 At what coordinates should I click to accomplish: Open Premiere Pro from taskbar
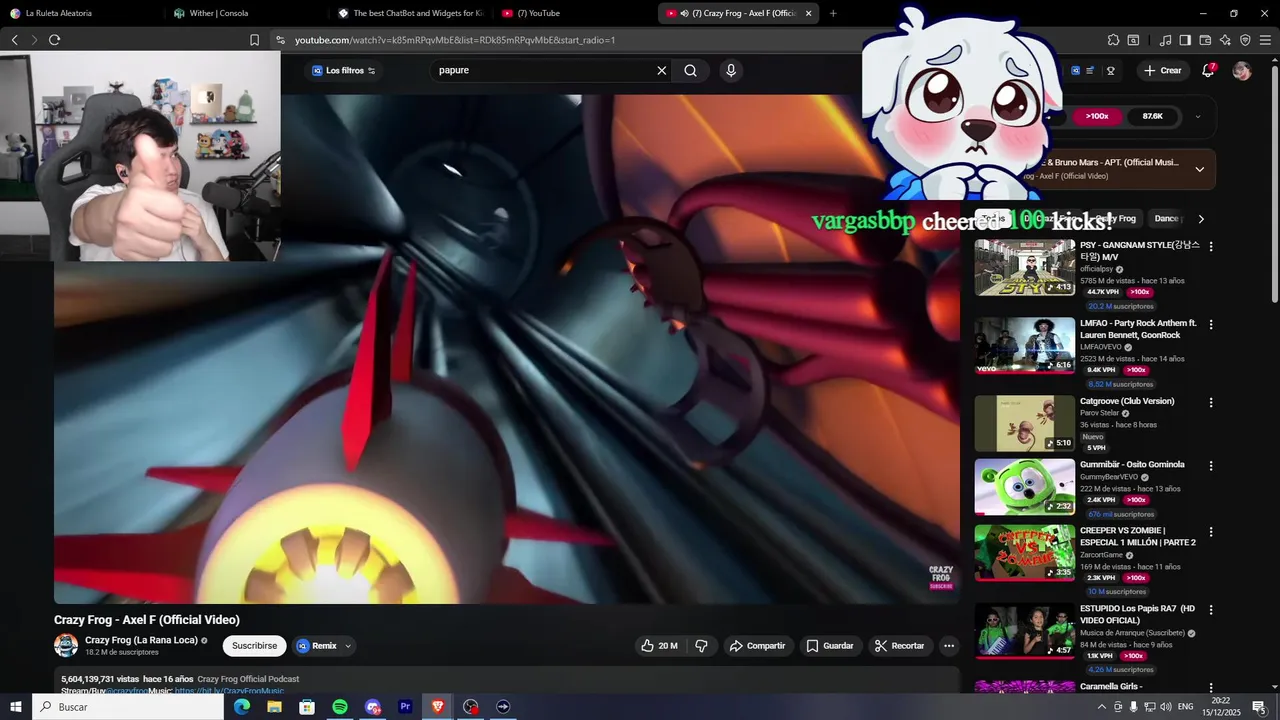click(x=405, y=707)
